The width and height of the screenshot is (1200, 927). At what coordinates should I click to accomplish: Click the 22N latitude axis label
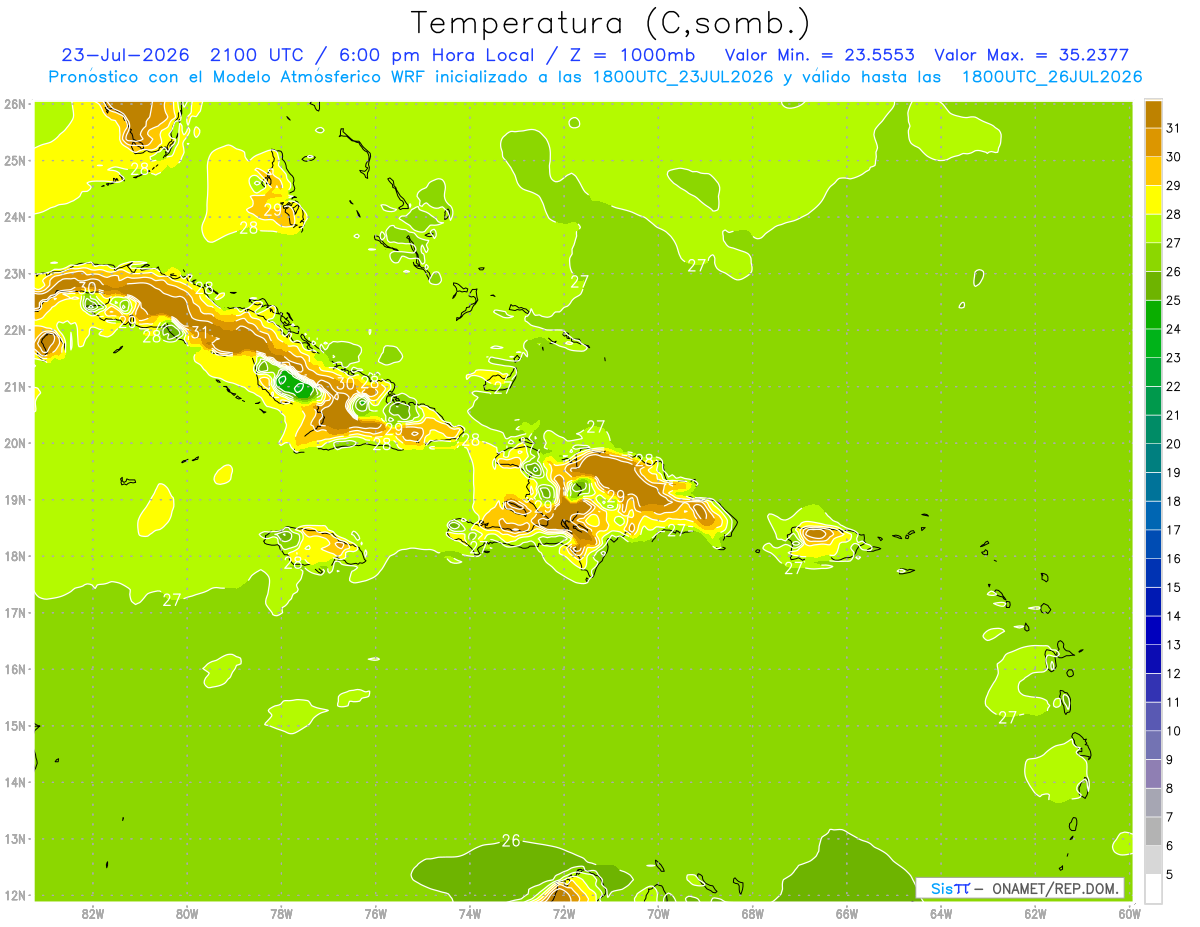pos(15,330)
